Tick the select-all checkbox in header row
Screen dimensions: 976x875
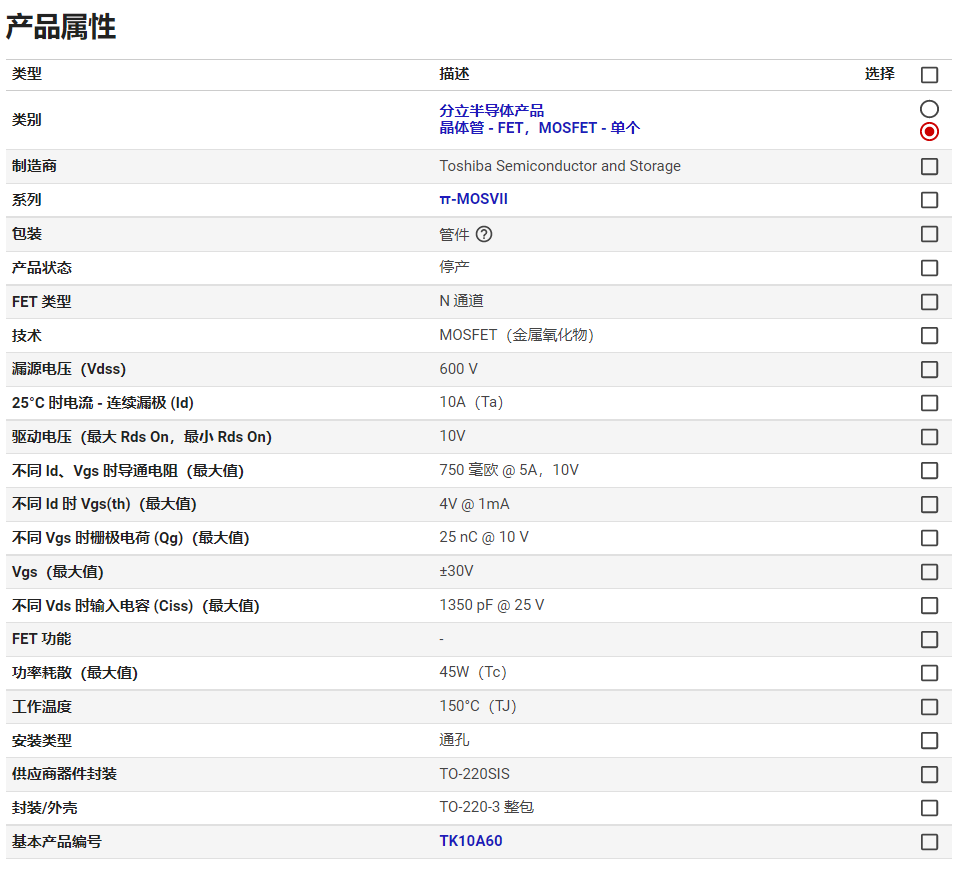929,75
